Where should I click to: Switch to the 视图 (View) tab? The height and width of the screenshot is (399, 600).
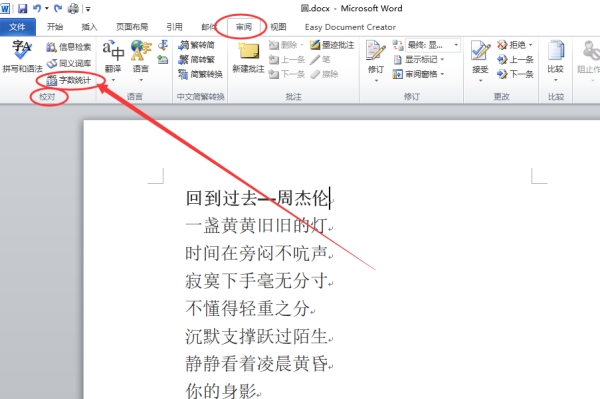tap(278, 27)
